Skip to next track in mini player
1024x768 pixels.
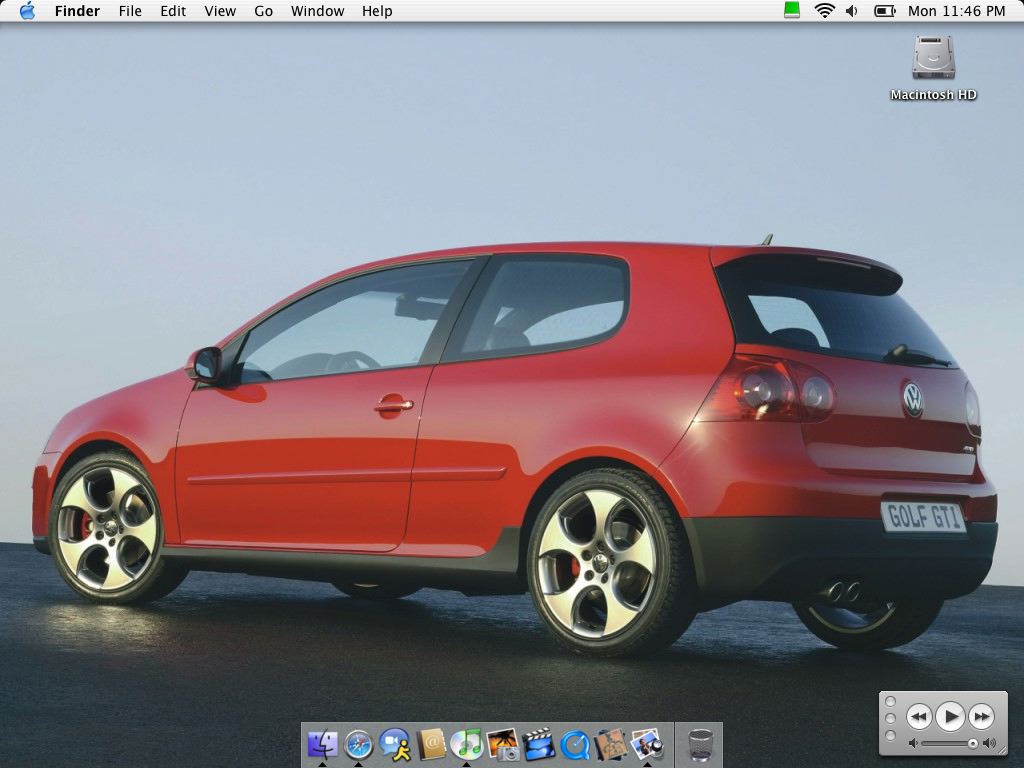coord(982,716)
